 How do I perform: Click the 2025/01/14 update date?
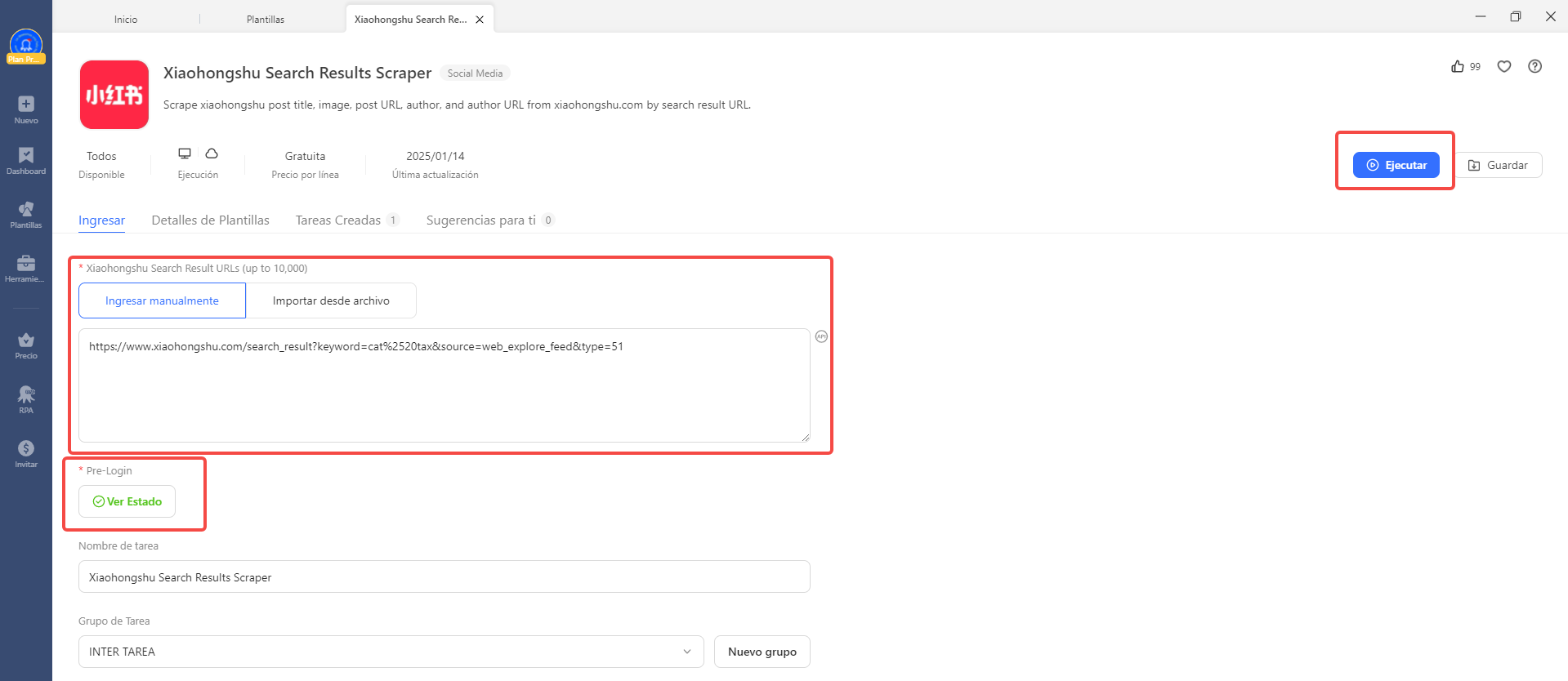click(x=436, y=156)
